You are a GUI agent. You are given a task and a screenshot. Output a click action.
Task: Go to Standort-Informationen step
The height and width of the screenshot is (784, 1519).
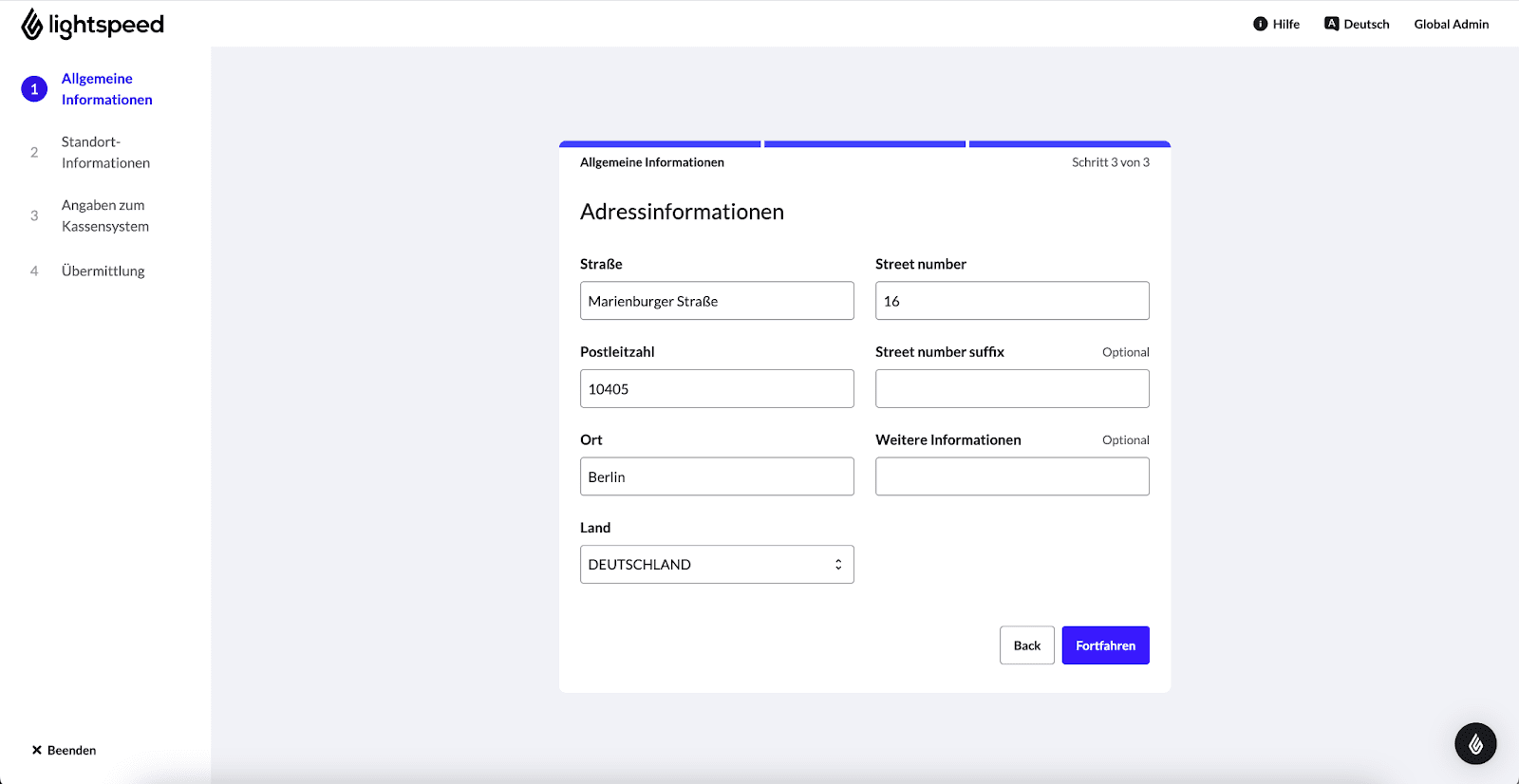[x=105, y=153]
